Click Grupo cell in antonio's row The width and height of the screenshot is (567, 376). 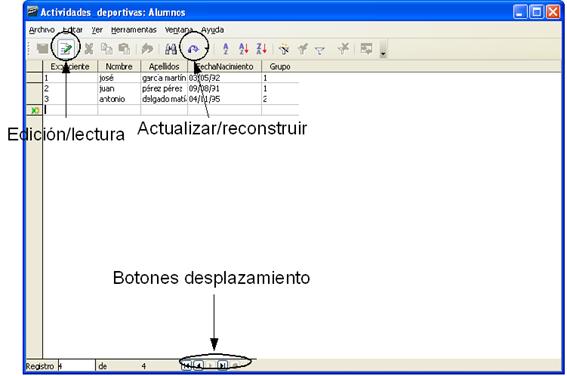click(x=280, y=99)
